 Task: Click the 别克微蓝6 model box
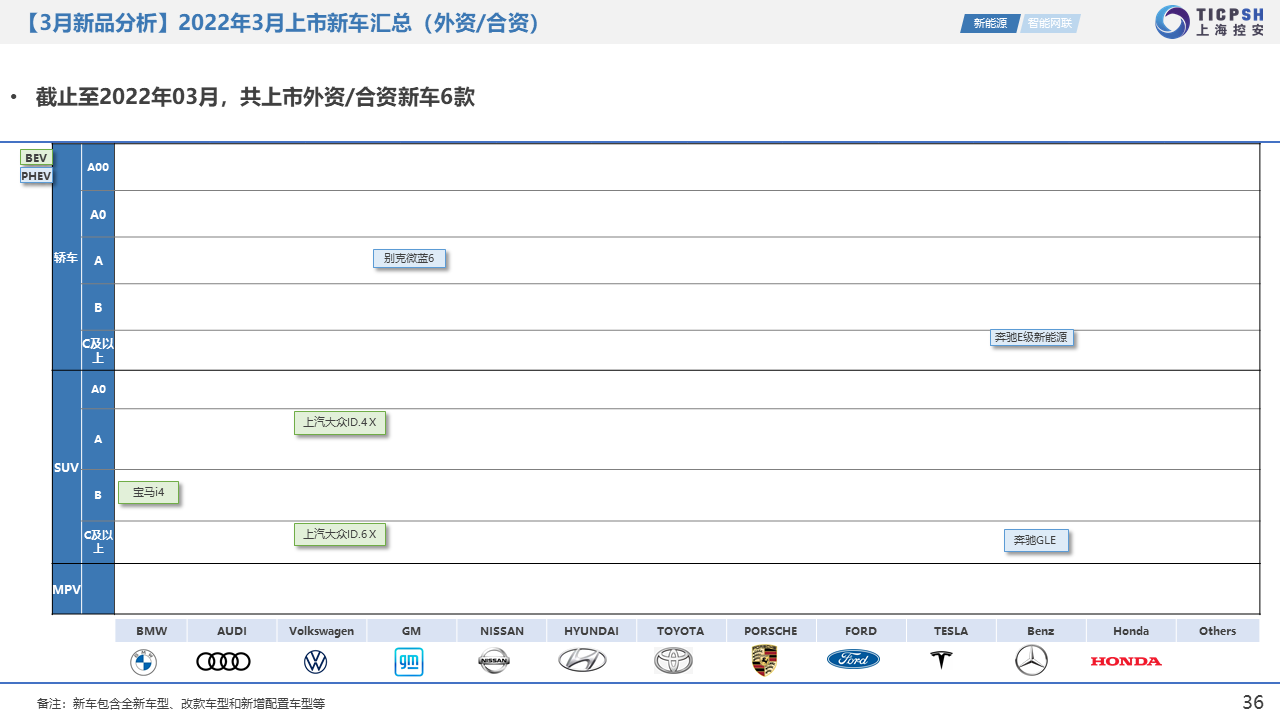click(409, 258)
